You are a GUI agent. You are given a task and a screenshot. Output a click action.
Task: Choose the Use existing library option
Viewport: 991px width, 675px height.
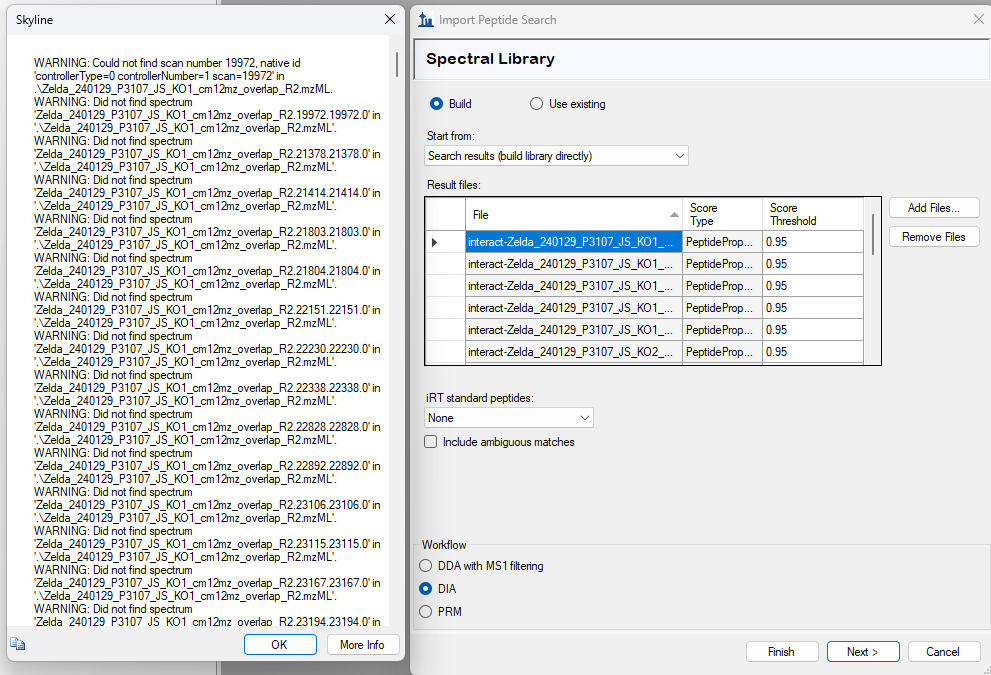pos(537,104)
